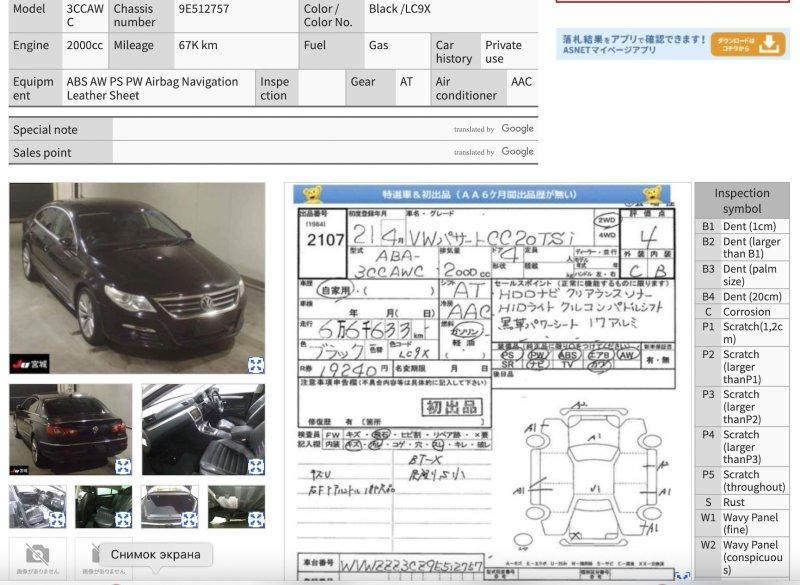The height and width of the screenshot is (585, 800).
Task: Click expand icon on main front car photo
Action: click(255, 365)
